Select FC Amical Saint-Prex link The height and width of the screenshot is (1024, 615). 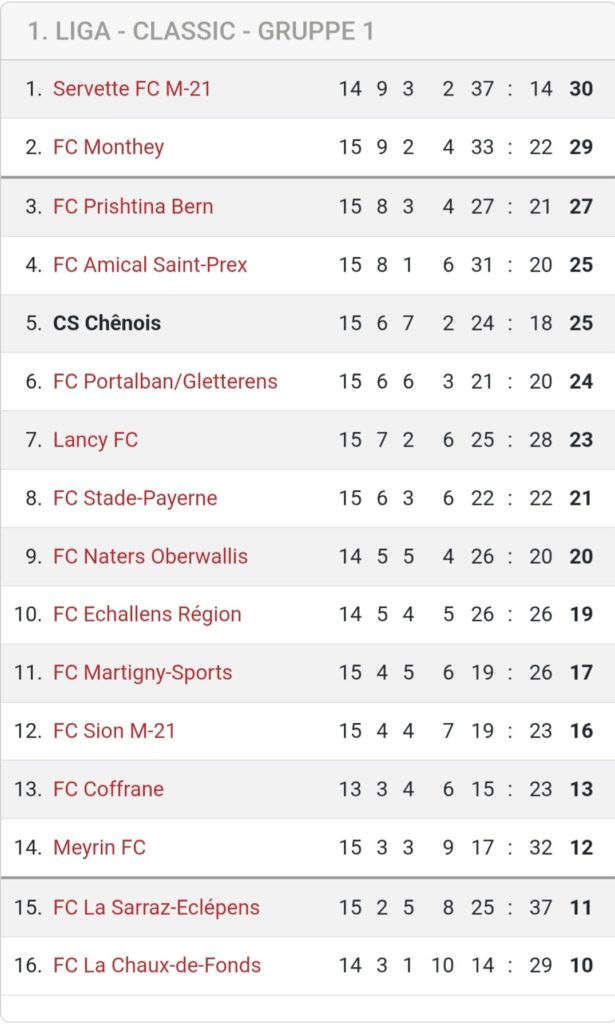149,265
